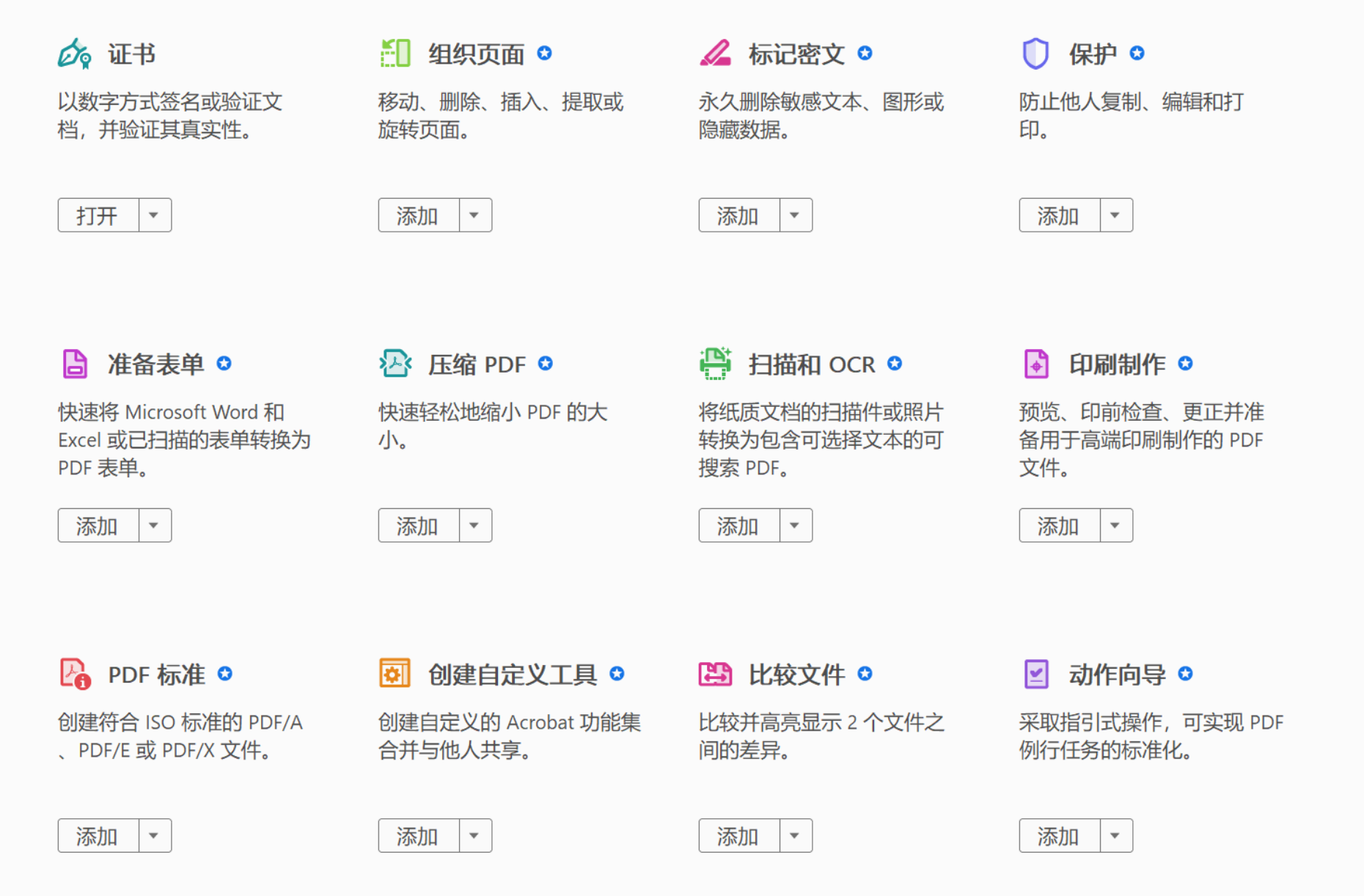This screenshot has width=1364, height=896.
Task: Click the 组织页面 organize pages icon
Action: click(x=395, y=54)
